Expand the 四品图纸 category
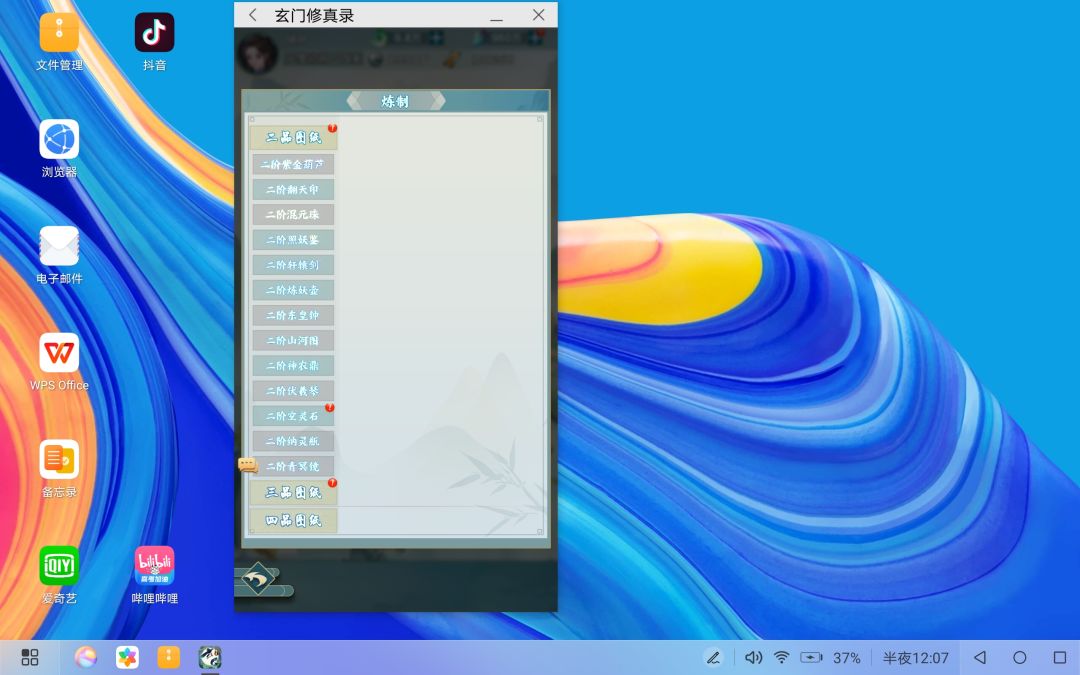1080x675 pixels. pos(293,520)
